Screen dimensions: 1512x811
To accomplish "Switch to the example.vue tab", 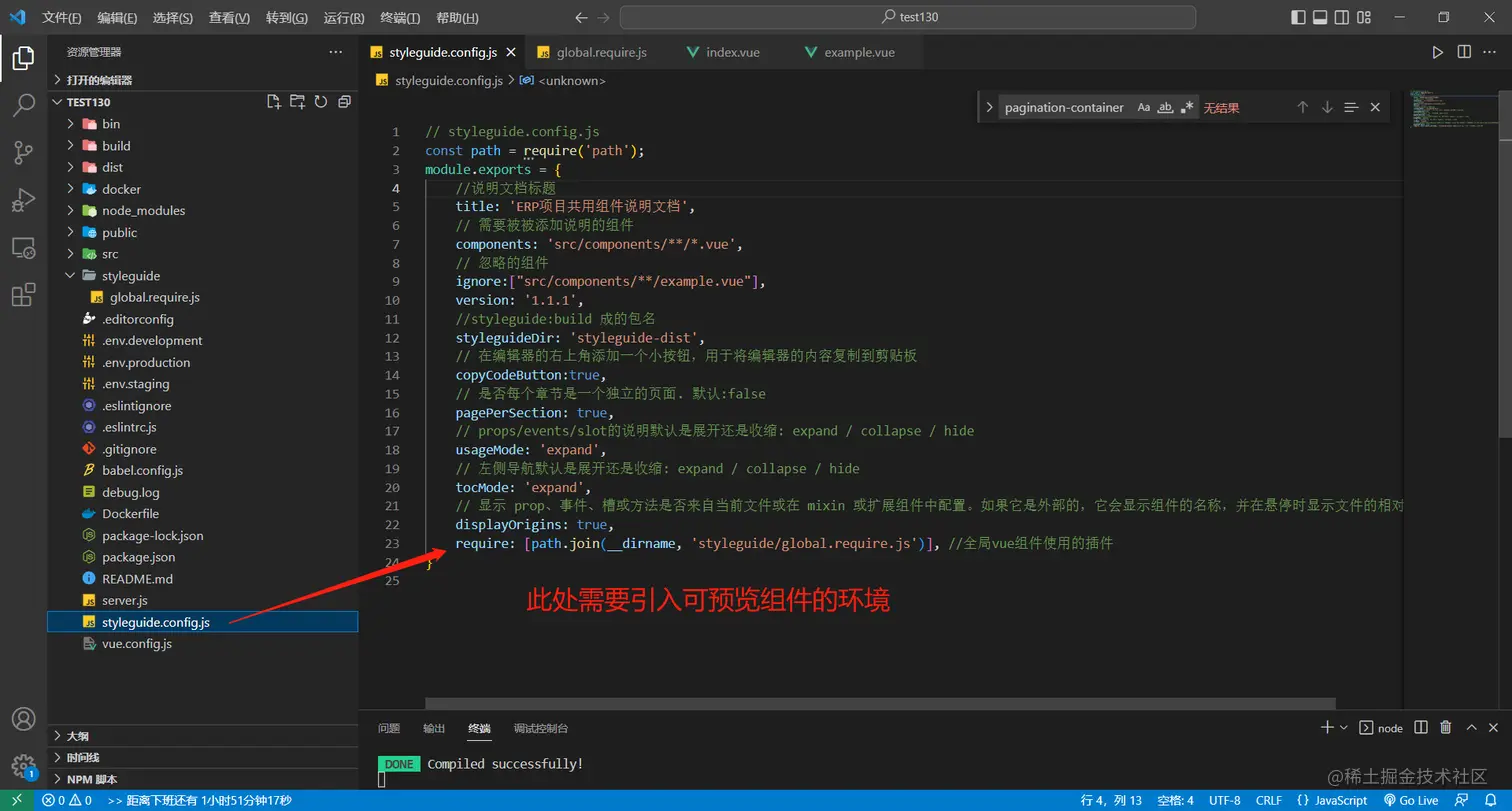I will [858, 52].
